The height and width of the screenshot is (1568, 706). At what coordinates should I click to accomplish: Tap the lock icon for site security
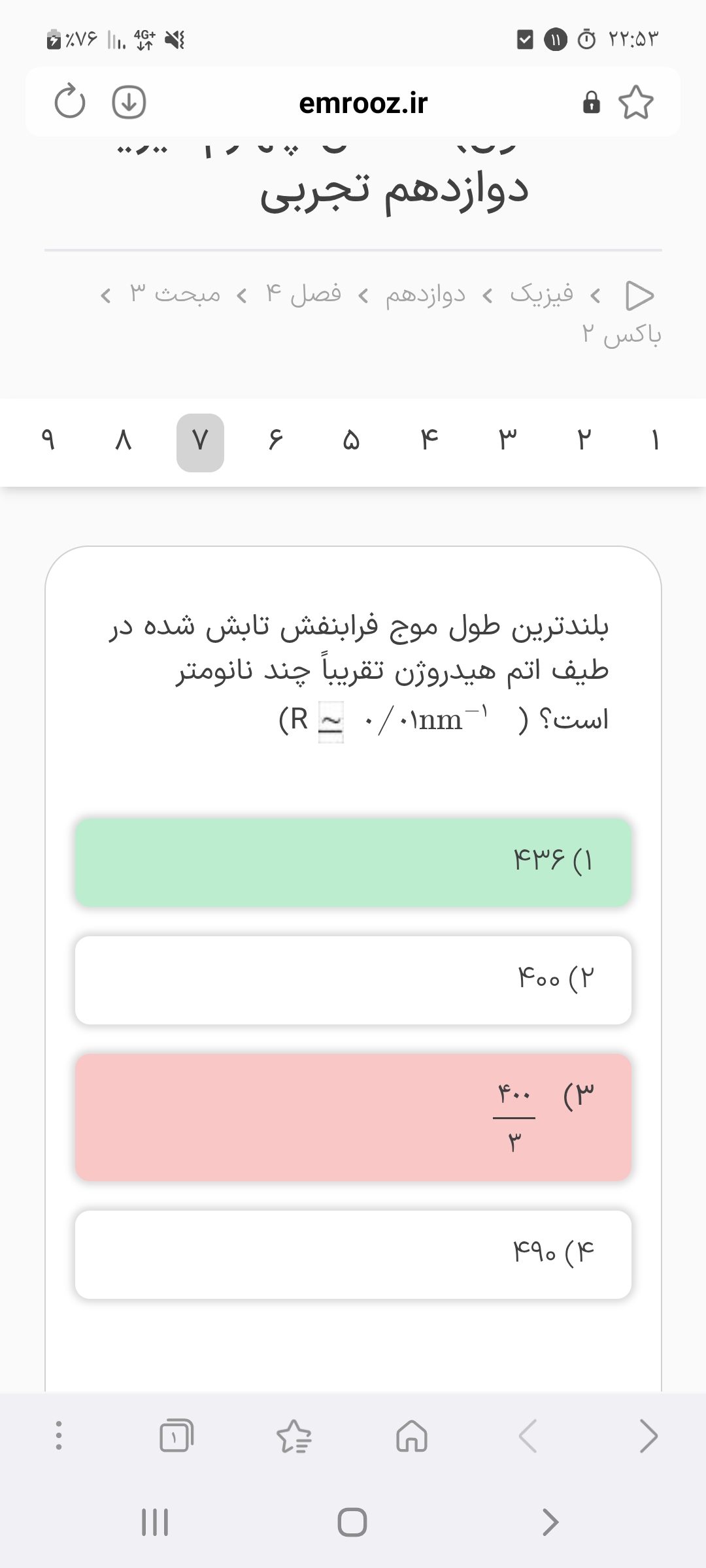591,103
